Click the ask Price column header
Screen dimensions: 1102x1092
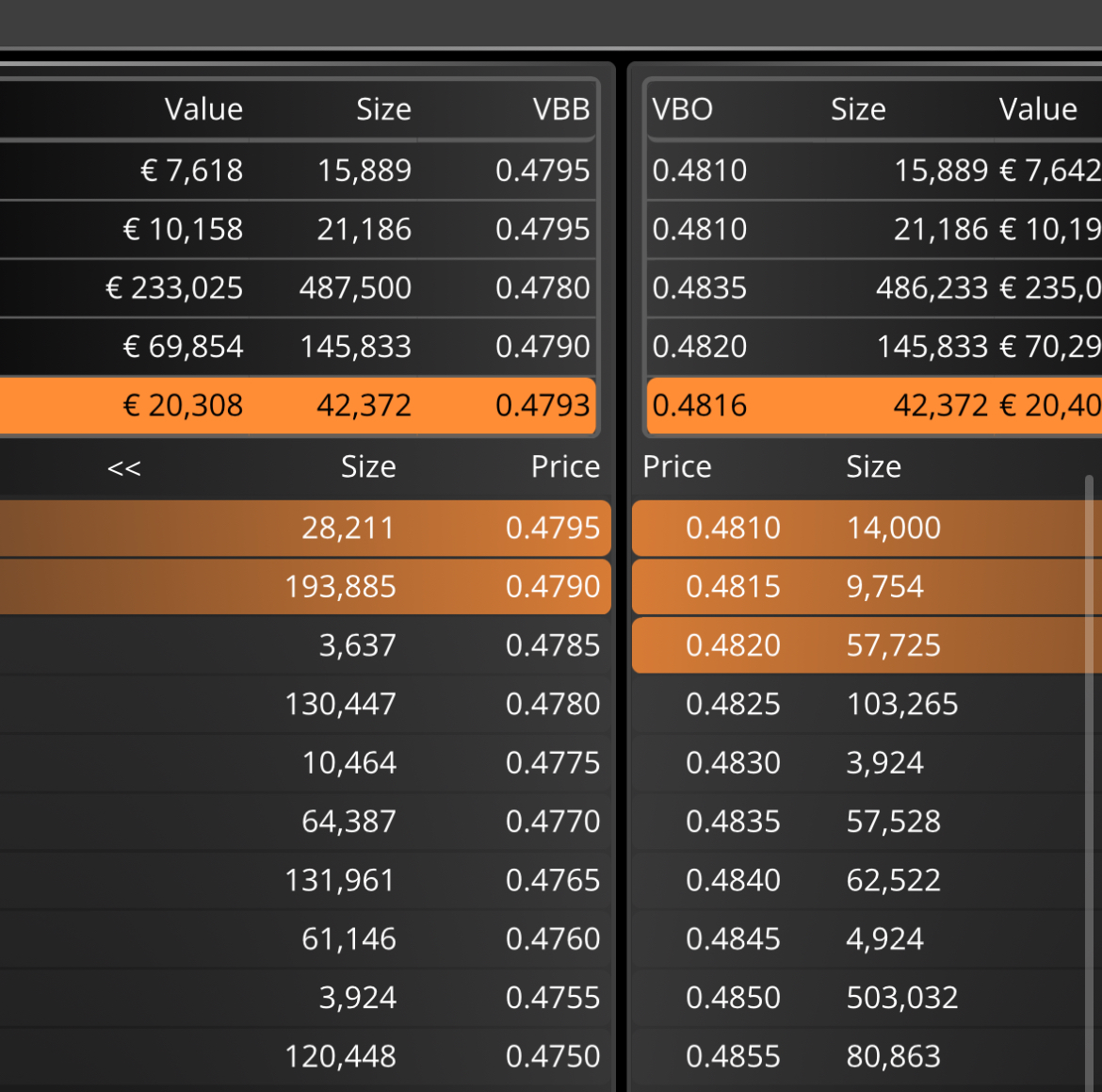[x=677, y=467]
